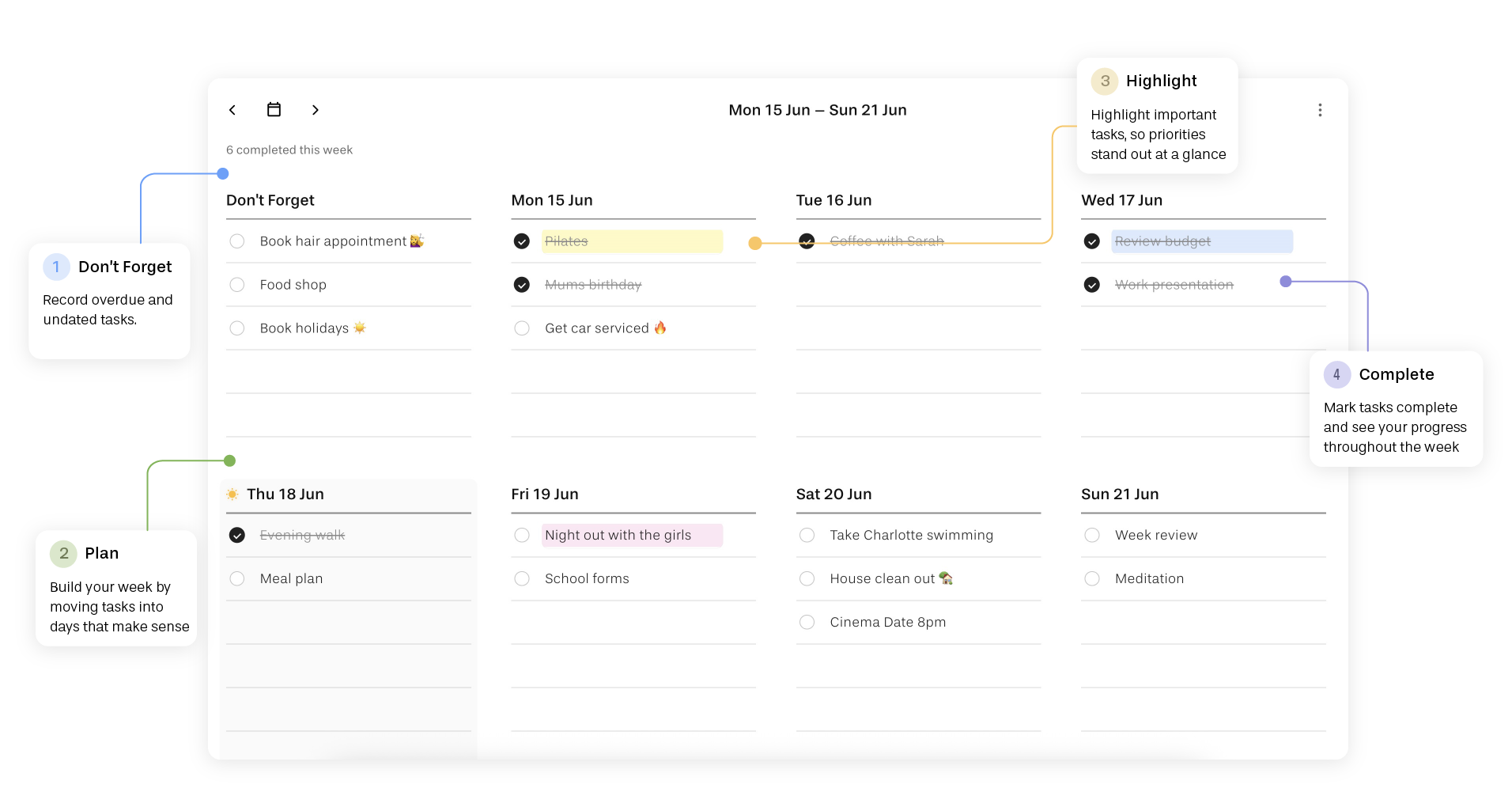
Task: Select the yellow highlighted Pilates task
Action: tap(632, 241)
